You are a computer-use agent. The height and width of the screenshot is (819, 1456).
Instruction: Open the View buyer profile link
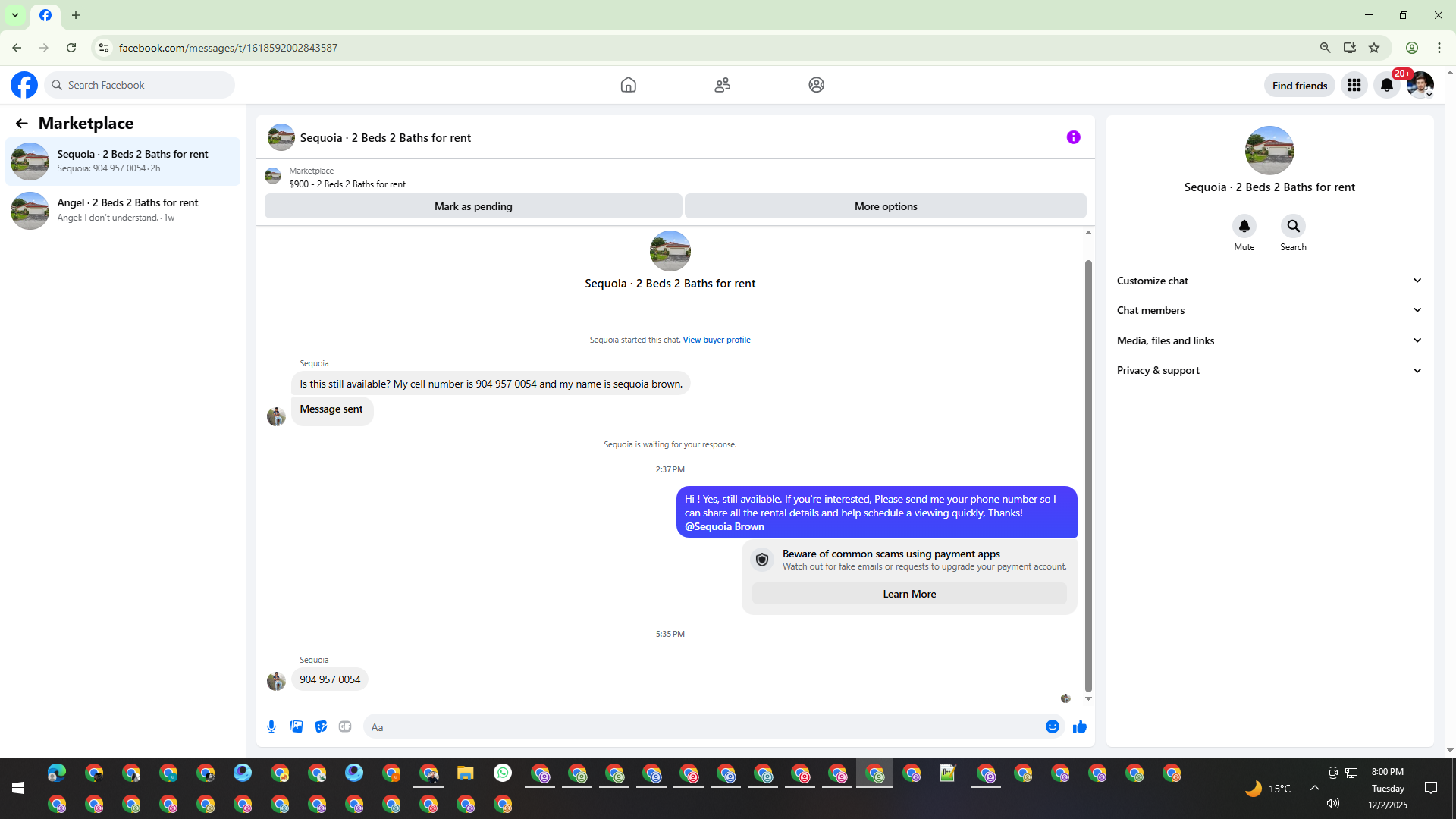pyautogui.click(x=716, y=340)
